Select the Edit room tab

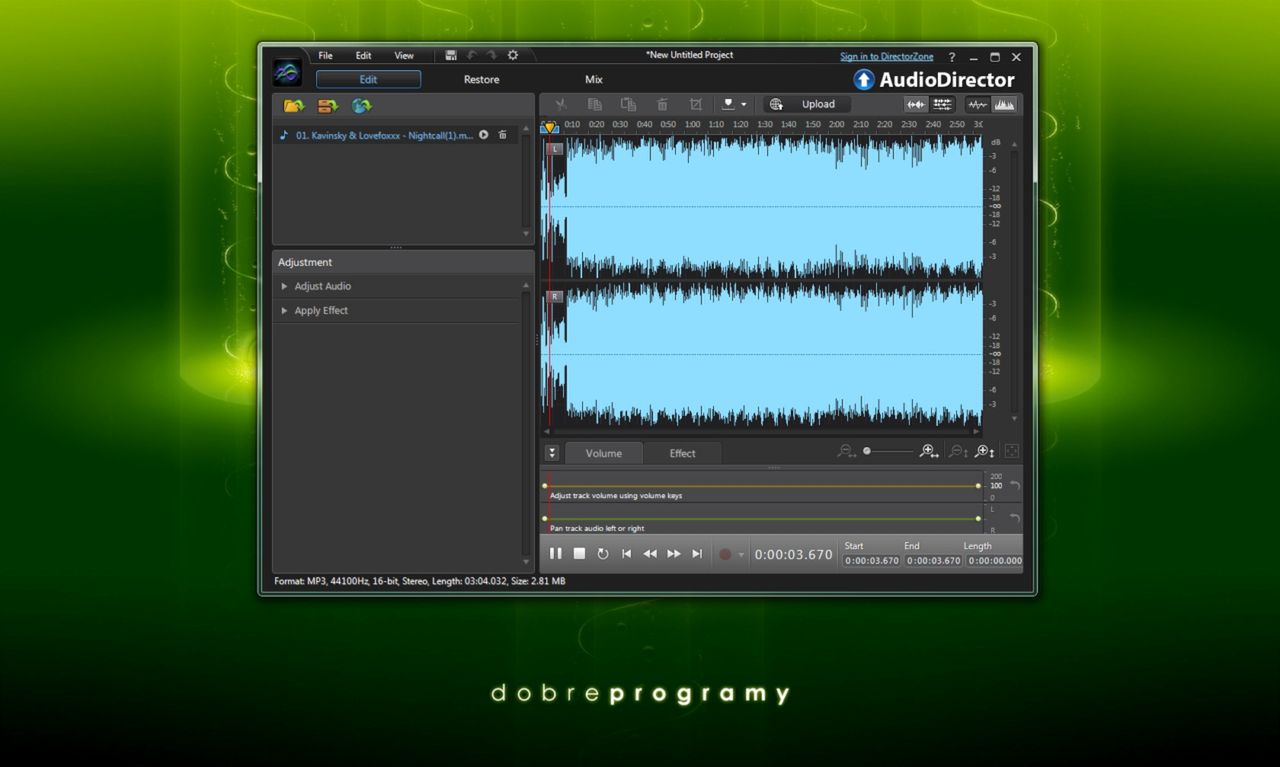pos(369,80)
